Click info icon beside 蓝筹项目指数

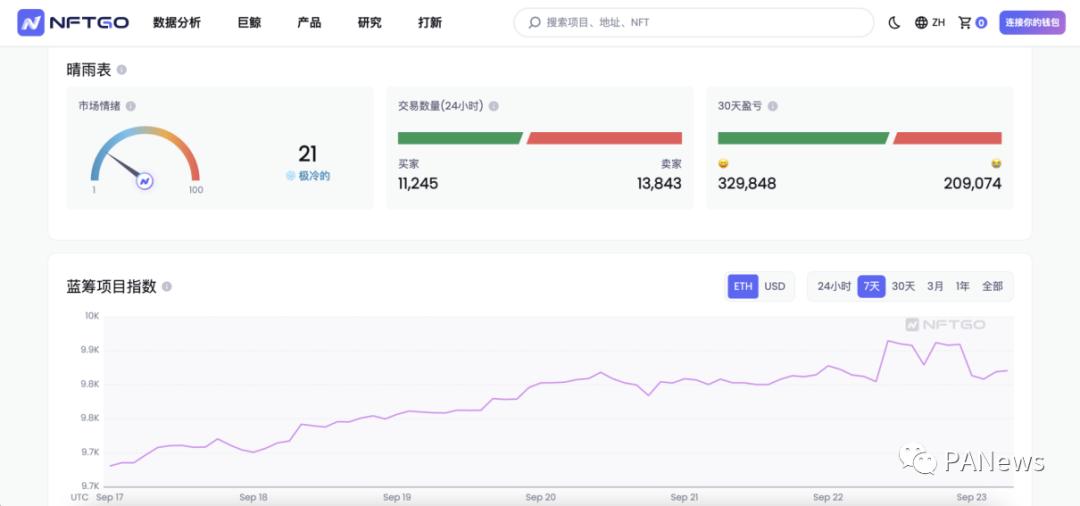tap(167, 287)
